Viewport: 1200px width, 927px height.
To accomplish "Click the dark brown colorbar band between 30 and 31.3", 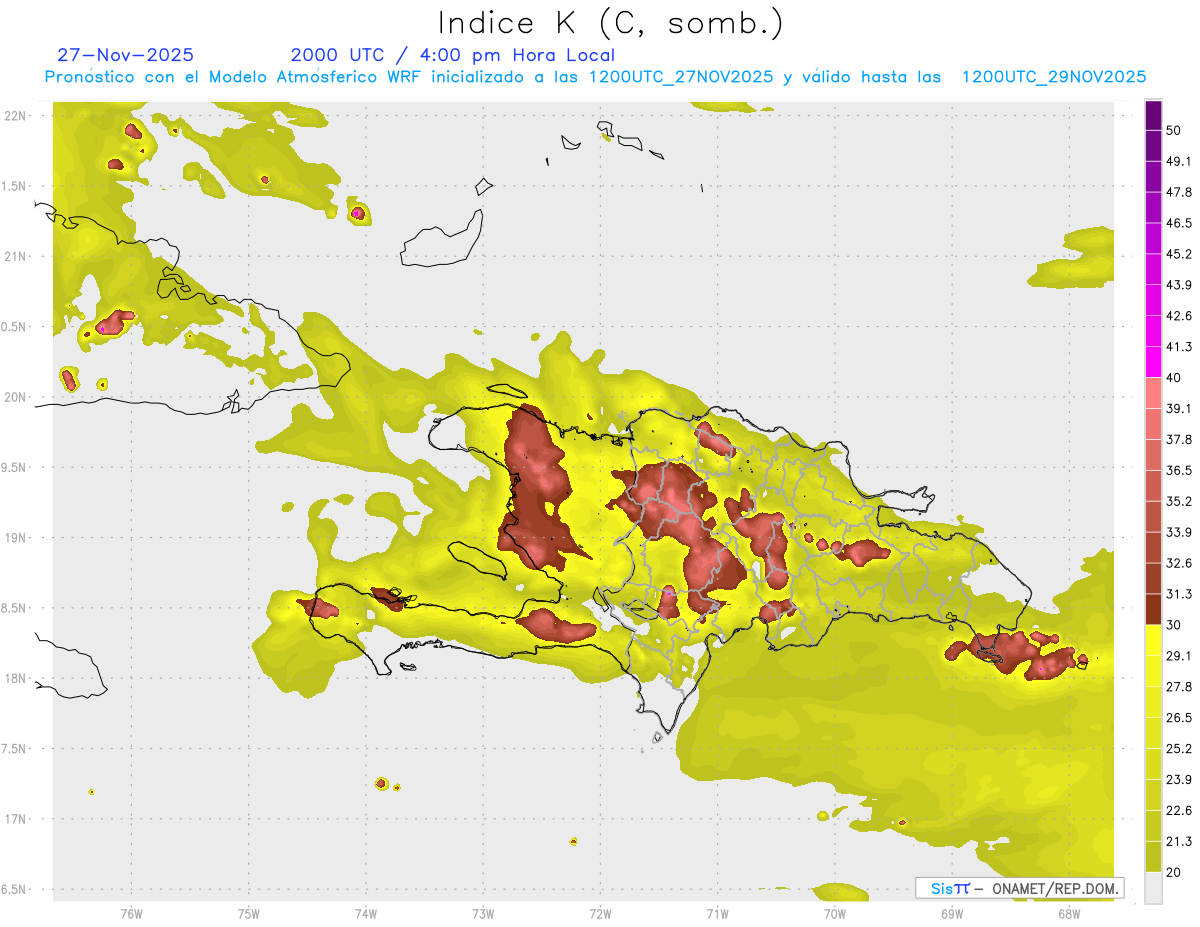I will (x=1154, y=609).
